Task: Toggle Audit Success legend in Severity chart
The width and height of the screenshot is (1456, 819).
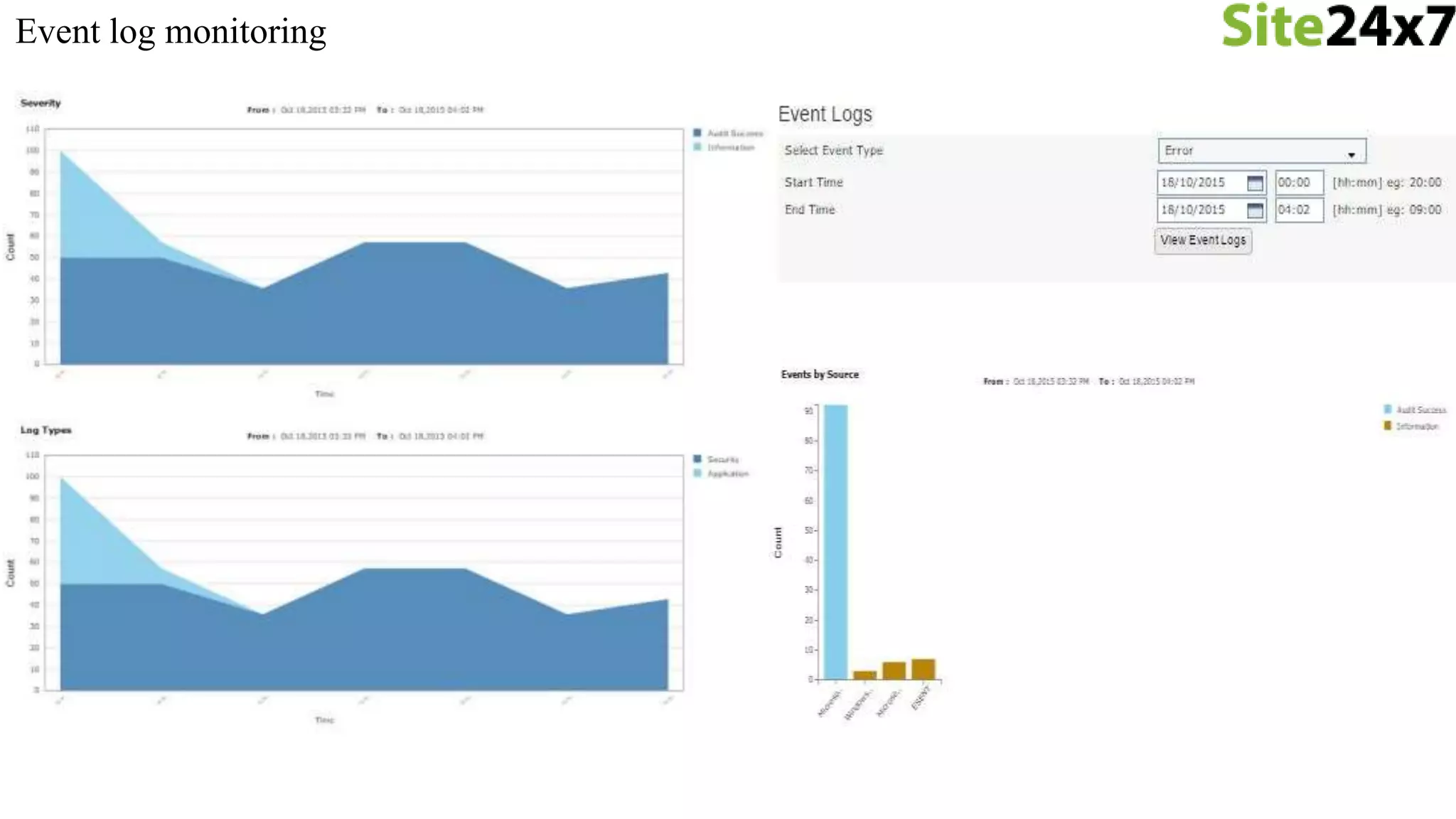Action: [728, 133]
